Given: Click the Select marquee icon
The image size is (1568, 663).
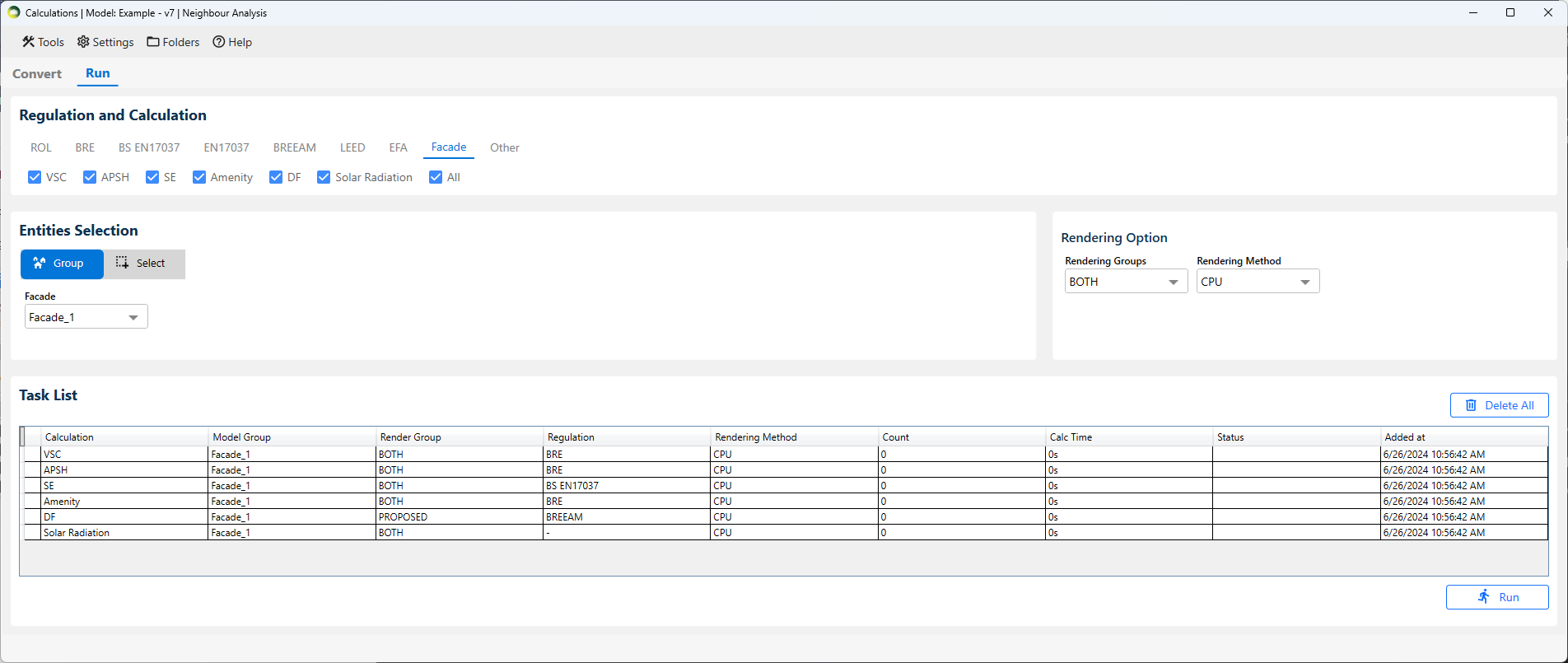Looking at the screenshot, I should [122, 263].
